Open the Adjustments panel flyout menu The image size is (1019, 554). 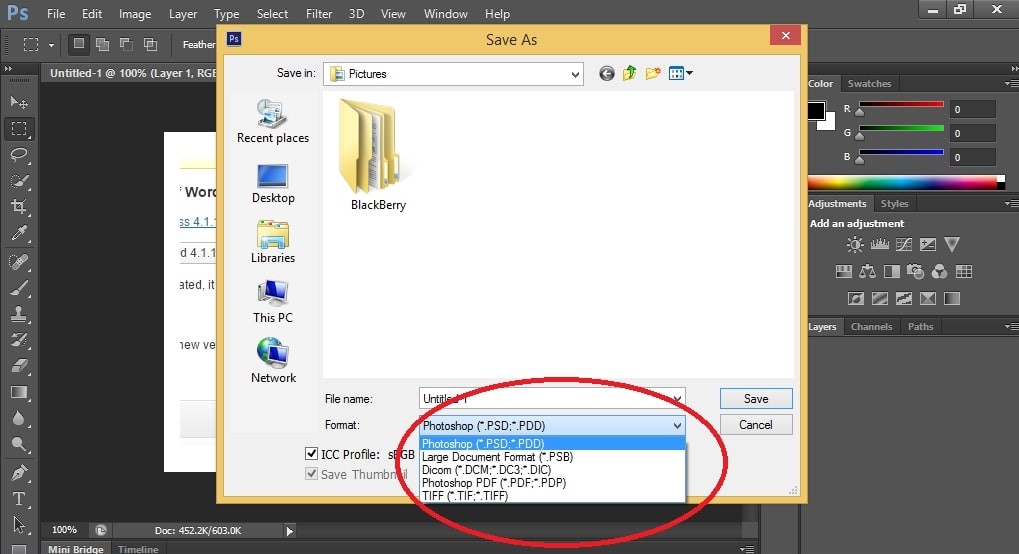[x=1011, y=204]
